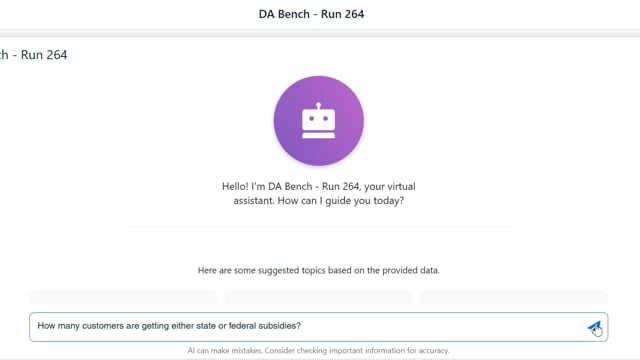Click 'How can I guide you today?' text
The height and width of the screenshot is (360, 640).
(x=340, y=201)
